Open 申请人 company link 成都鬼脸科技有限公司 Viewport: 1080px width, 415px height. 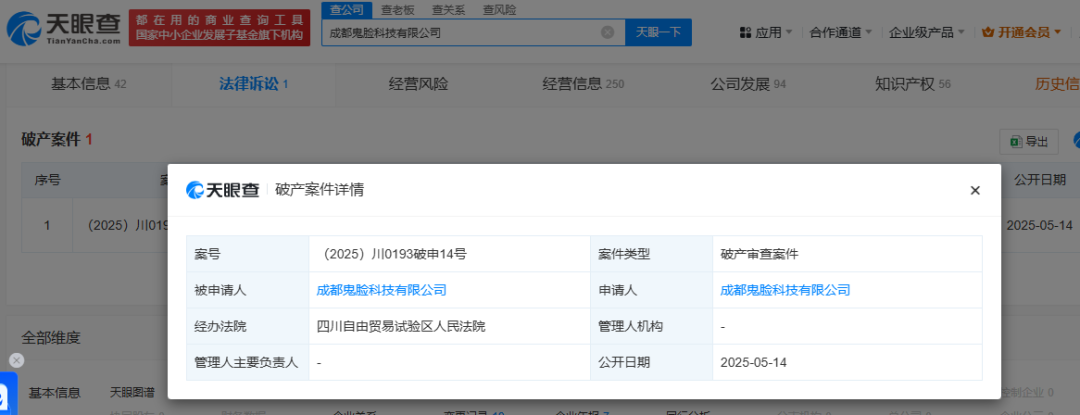(785, 290)
